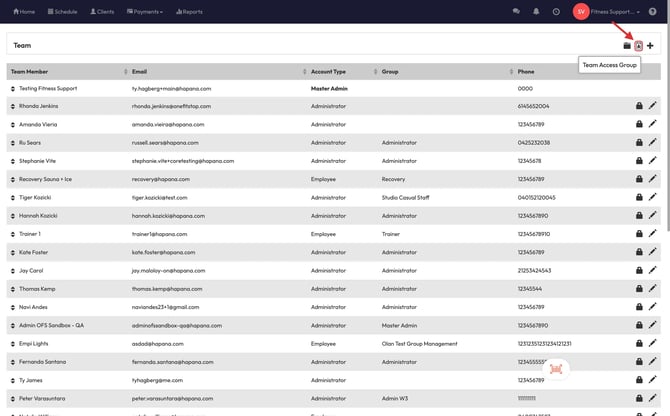Click the clock icon in top bar
Viewport: 670px width, 416px height.
pos(556,11)
